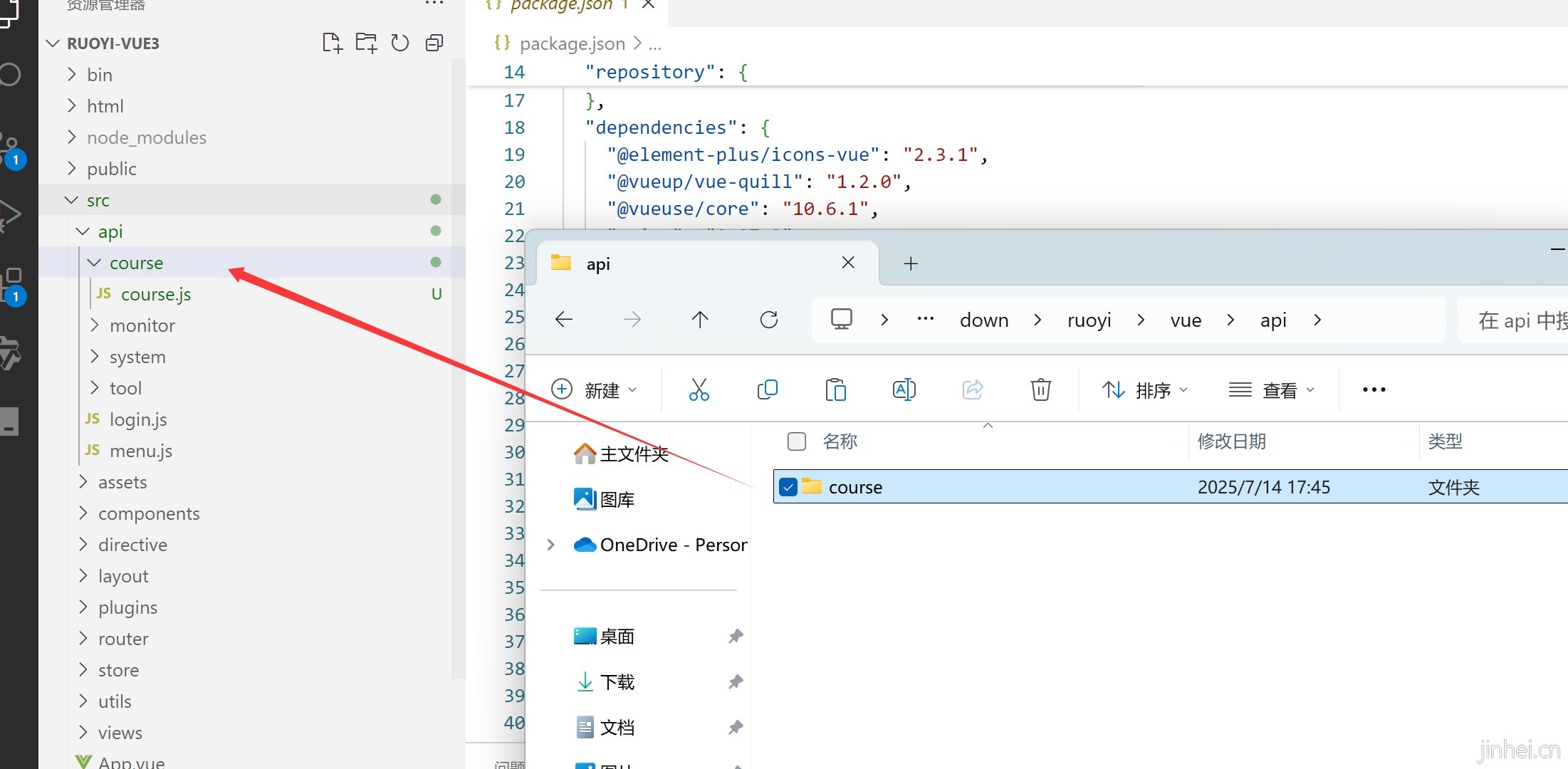Collapse the src folder

pyautogui.click(x=71, y=200)
